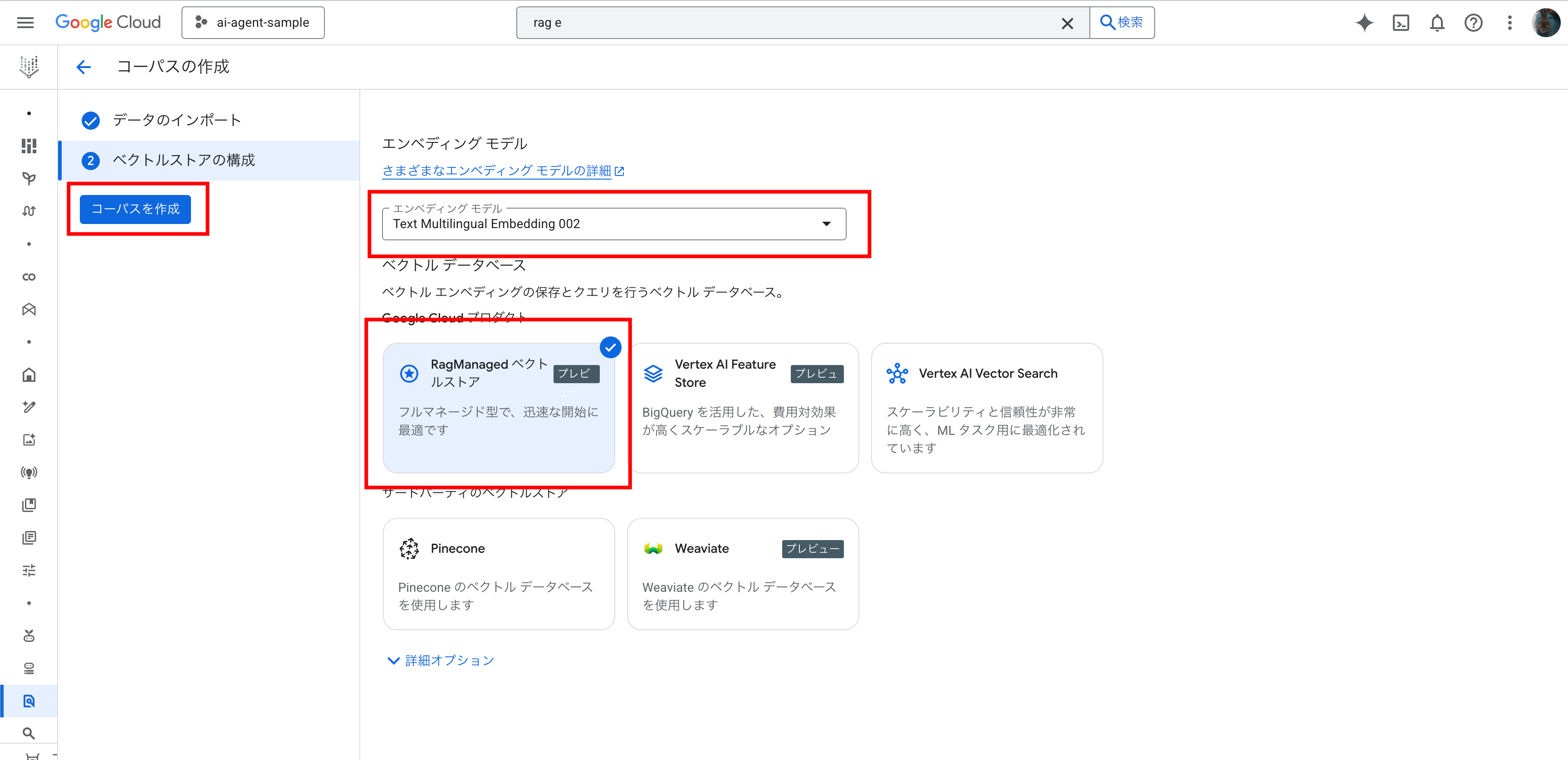Open the sparkle-pencil prompt creation sidebar icon
This screenshot has width=1568, height=760.
(x=29, y=407)
